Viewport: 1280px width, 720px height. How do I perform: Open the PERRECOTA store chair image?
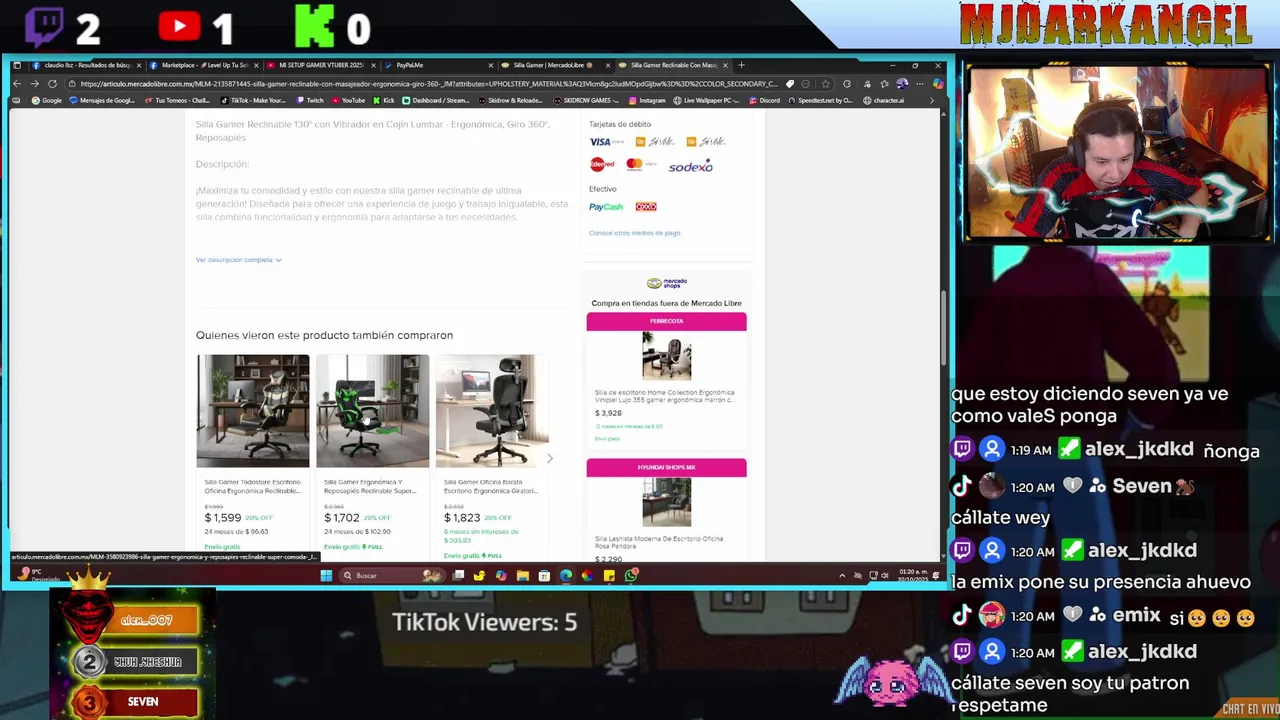[666, 357]
